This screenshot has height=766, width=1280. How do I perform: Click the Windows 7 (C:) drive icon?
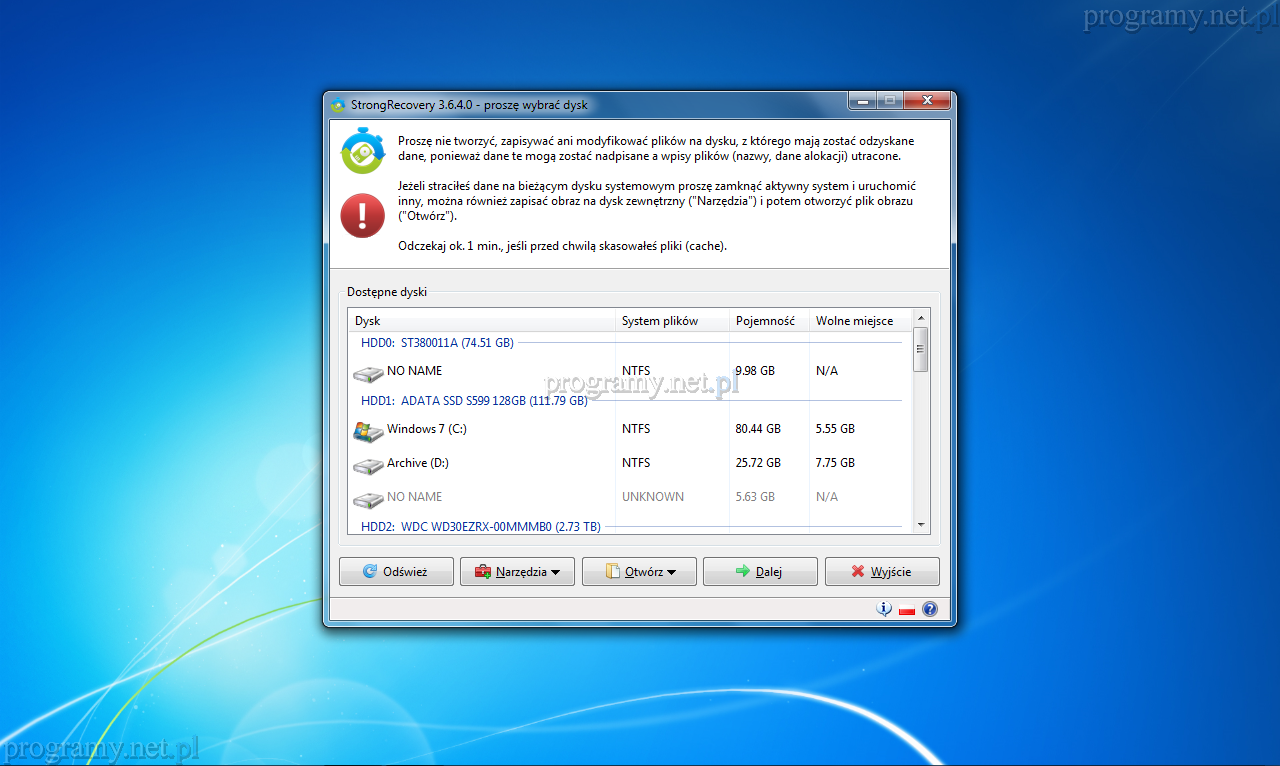tap(368, 430)
